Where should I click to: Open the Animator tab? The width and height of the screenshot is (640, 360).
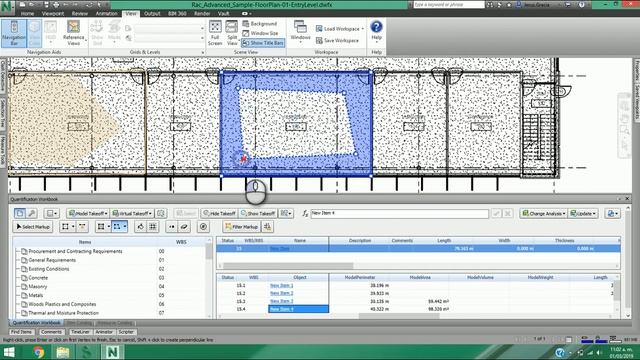point(104,332)
